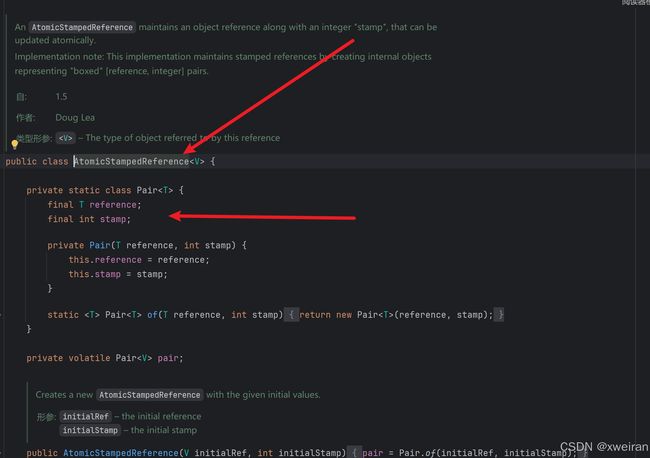Select the 'final T reference' field name
The height and width of the screenshot is (458, 650).
coord(113,205)
